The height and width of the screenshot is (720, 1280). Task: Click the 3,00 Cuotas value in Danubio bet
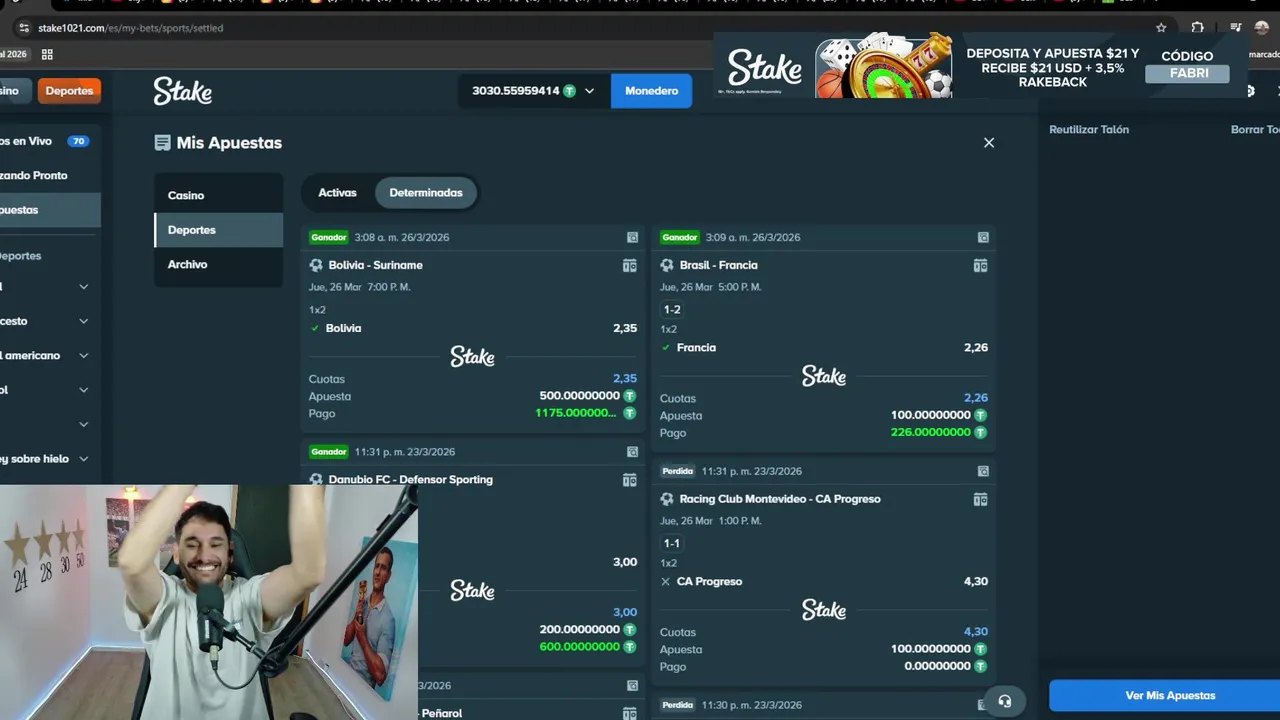pos(625,612)
